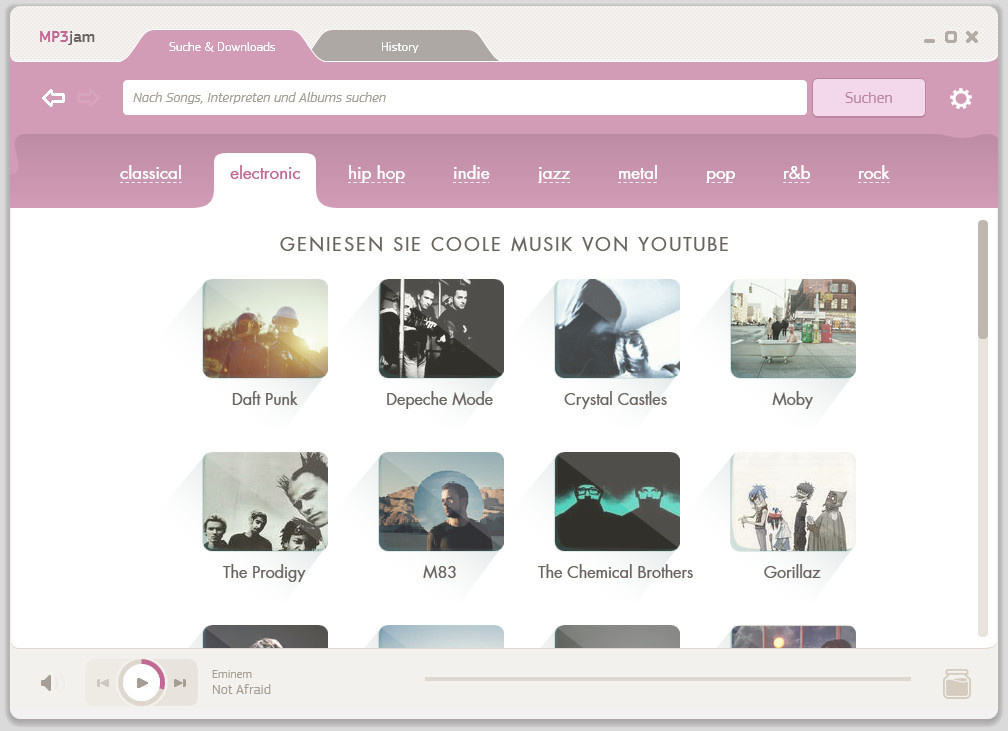Select the indie genre tab

pos(471,174)
